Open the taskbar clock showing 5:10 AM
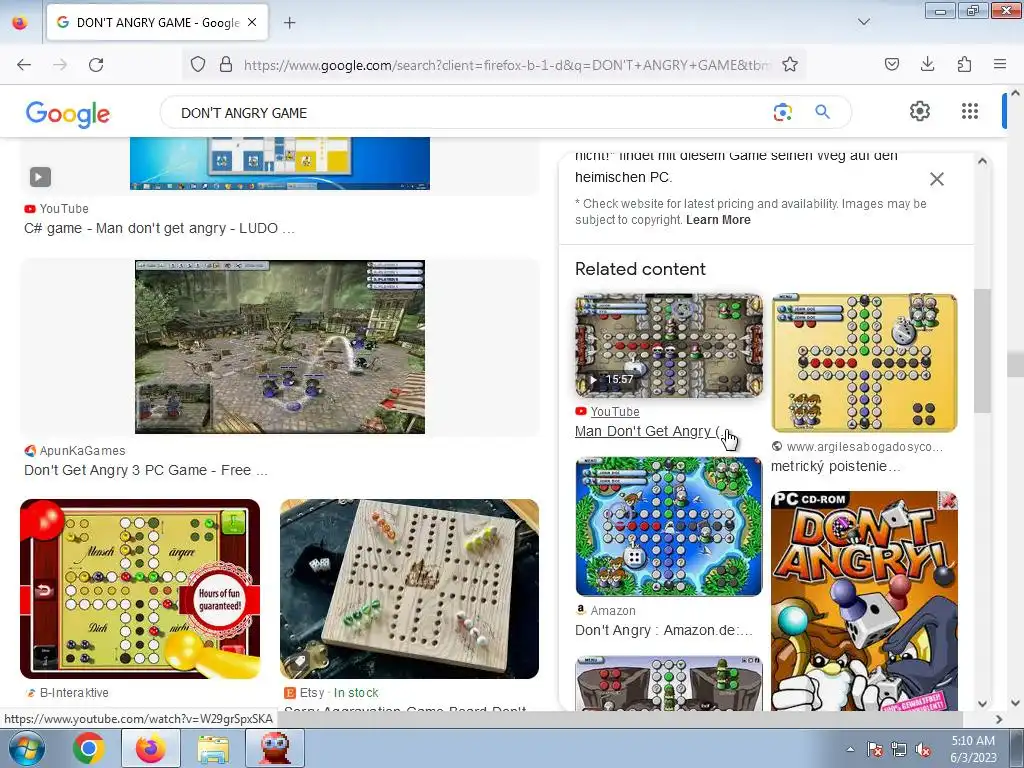Viewport: 1024px width, 768px height. (973, 749)
